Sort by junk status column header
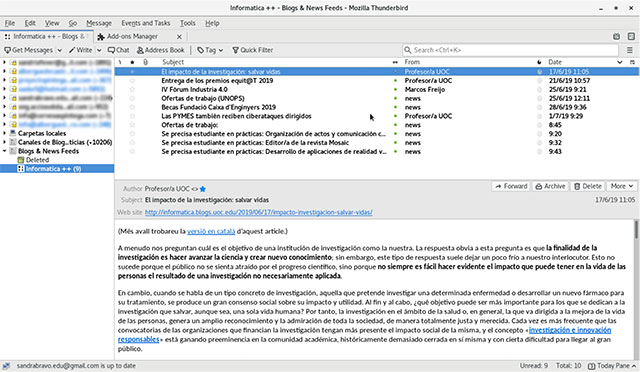The height and width of the screenshot is (372, 640). [x=539, y=62]
